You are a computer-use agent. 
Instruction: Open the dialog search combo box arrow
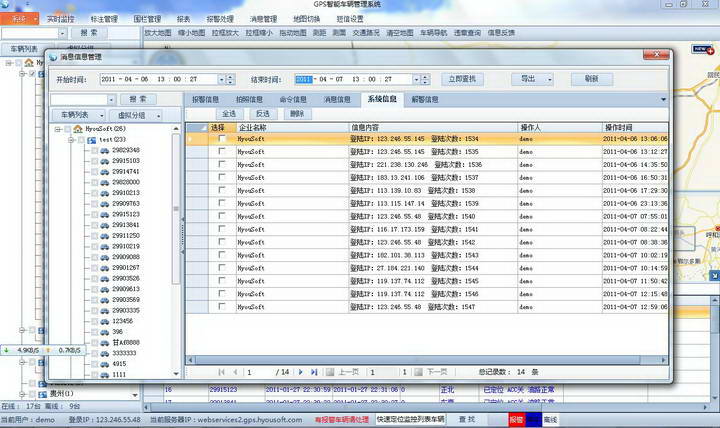[x=111, y=100]
